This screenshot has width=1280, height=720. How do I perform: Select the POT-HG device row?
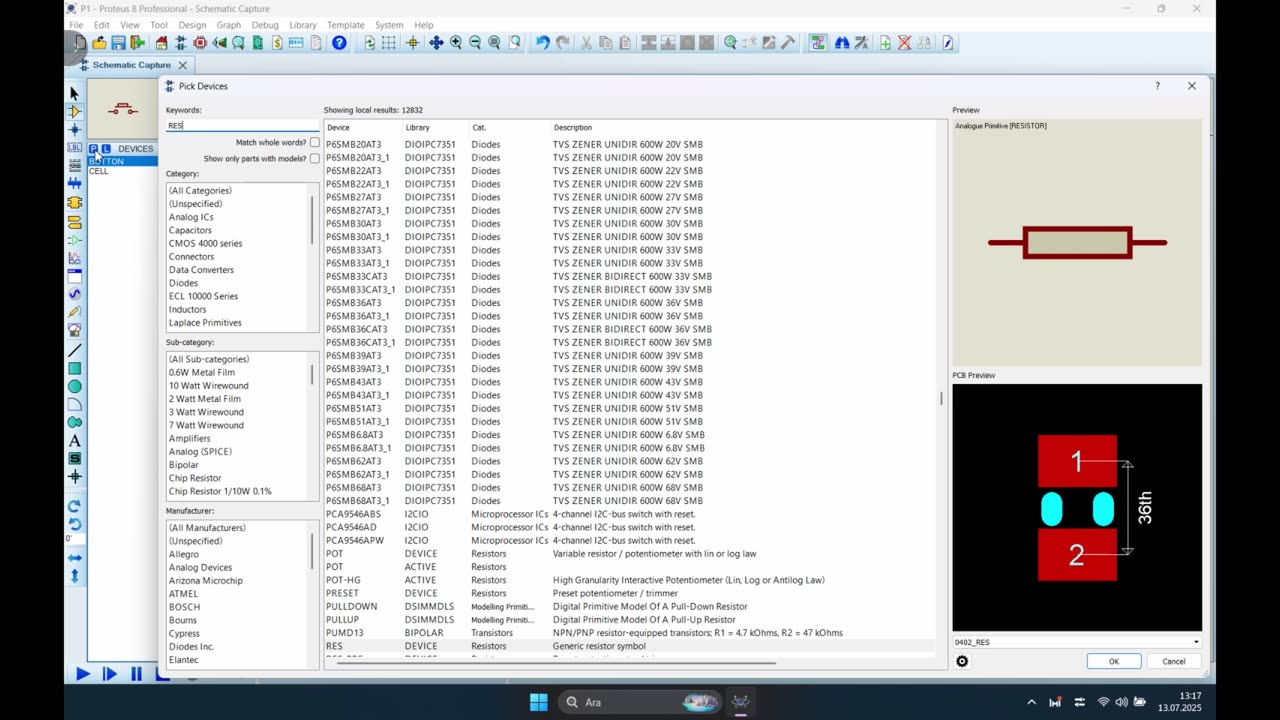pos(630,580)
